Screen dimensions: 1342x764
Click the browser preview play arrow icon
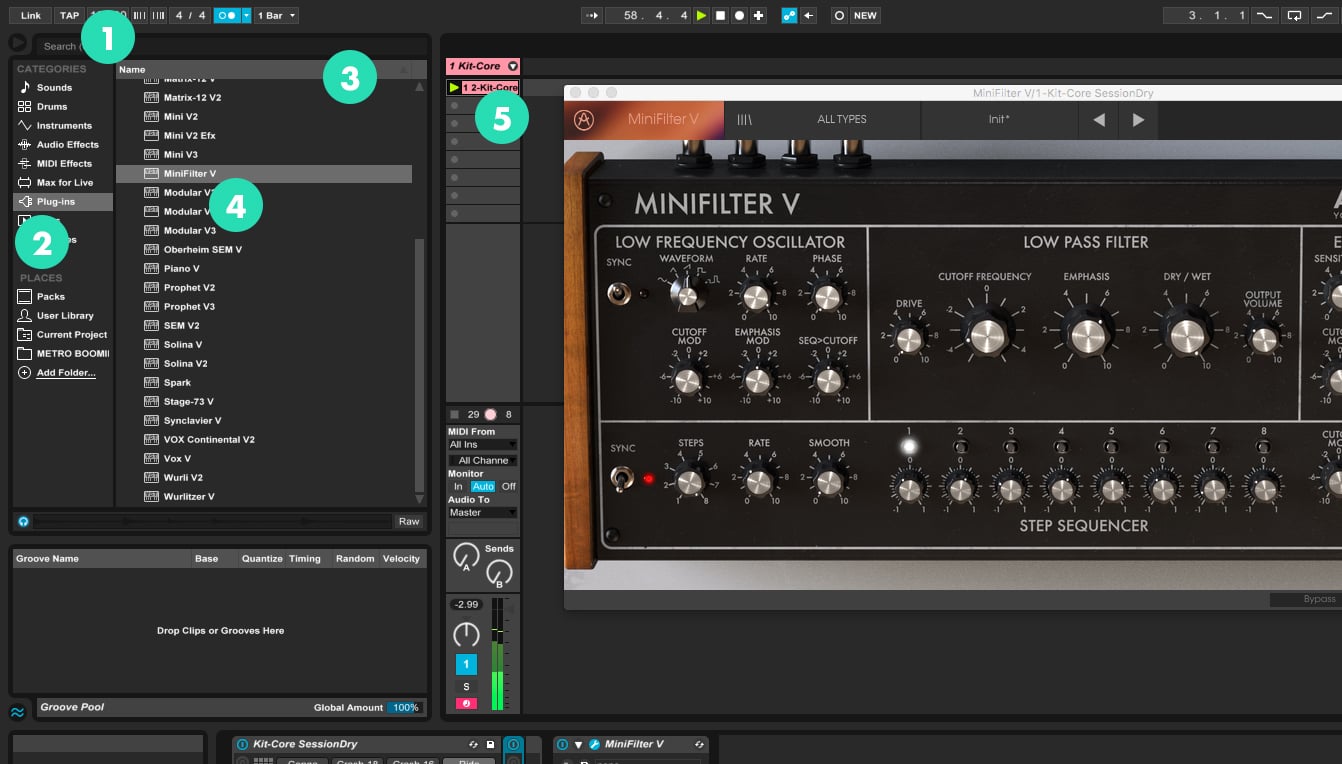tap(17, 43)
